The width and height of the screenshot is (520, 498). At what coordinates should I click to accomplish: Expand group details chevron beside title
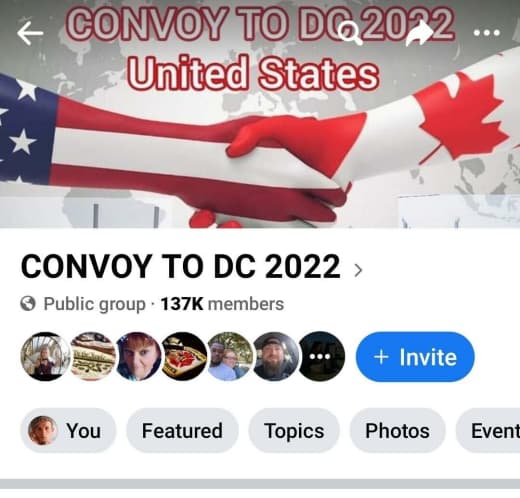358,270
